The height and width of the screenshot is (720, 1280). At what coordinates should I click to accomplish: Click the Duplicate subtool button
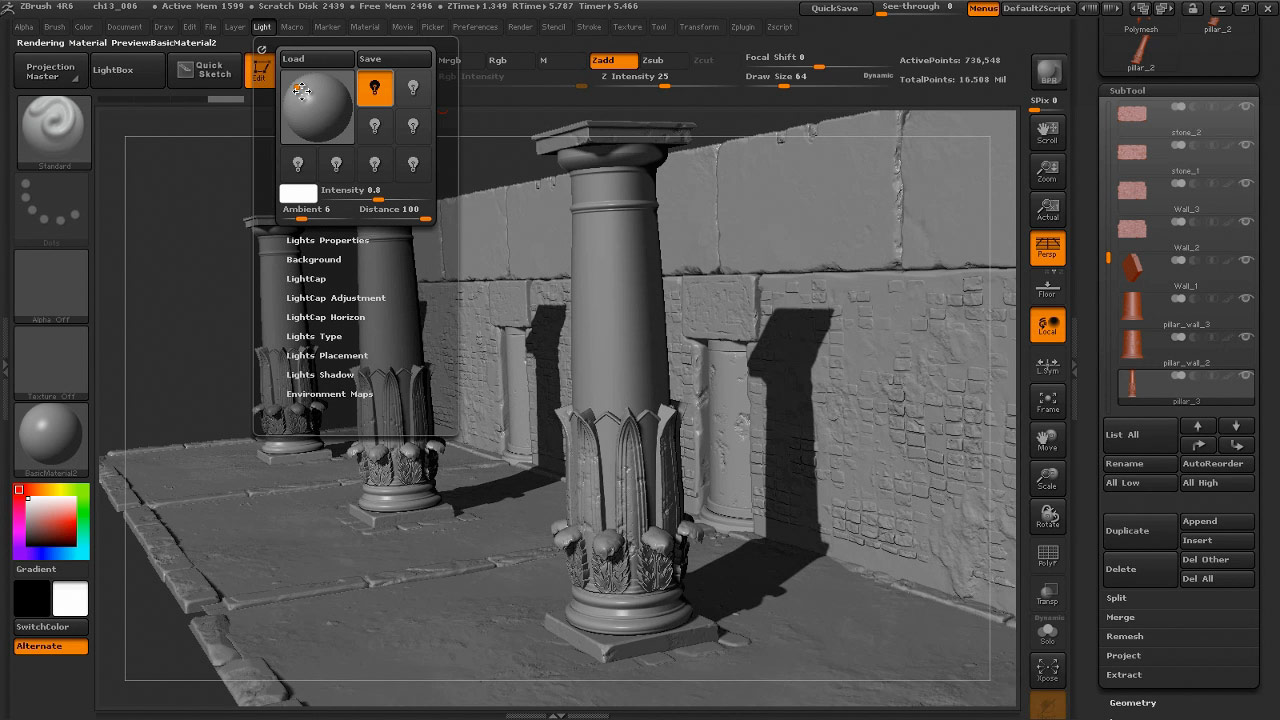tap(1139, 531)
